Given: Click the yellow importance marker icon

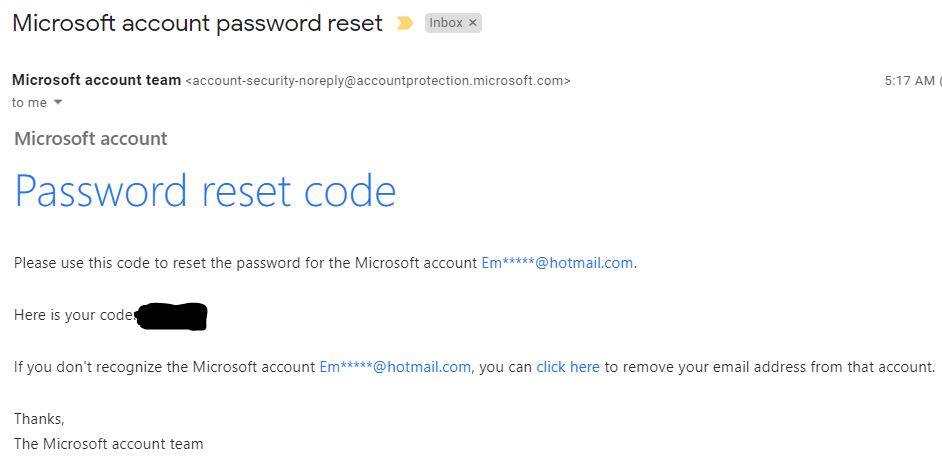Looking at the screenshot, I should tap(404, 23).
